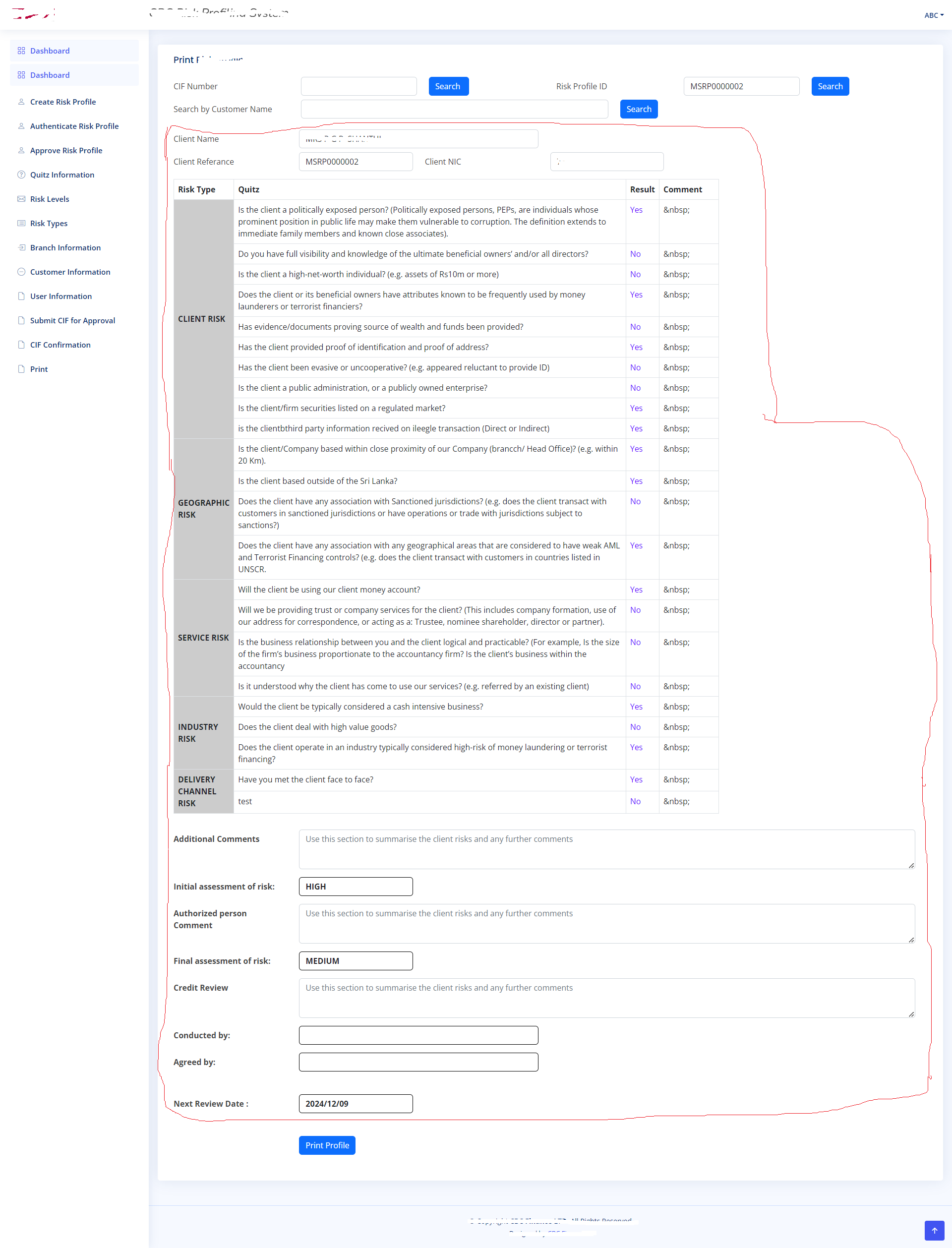Click Yes result for cash intensive business

click(636, 707)
